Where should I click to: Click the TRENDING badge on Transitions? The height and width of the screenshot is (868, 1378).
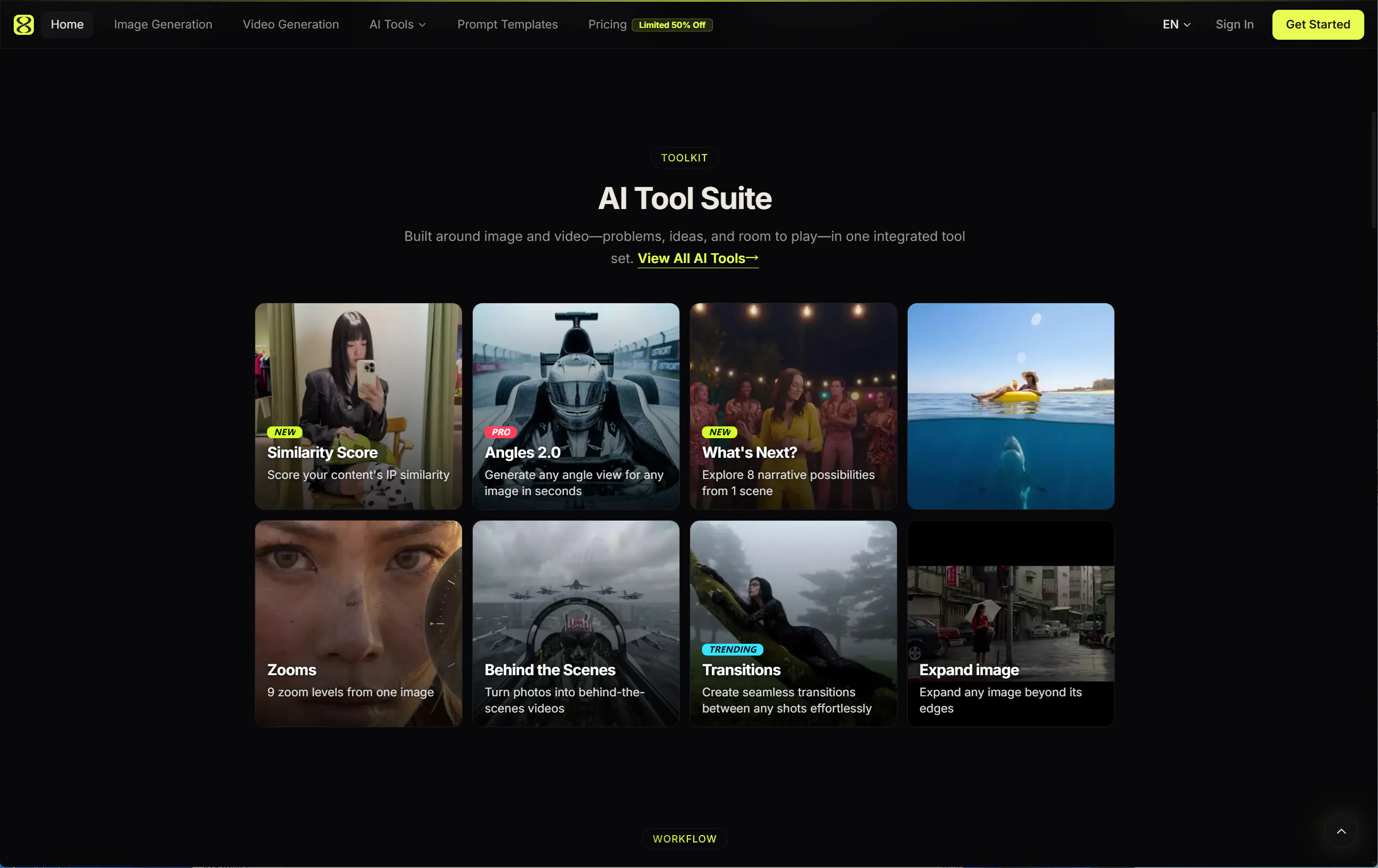pos(732,650)
